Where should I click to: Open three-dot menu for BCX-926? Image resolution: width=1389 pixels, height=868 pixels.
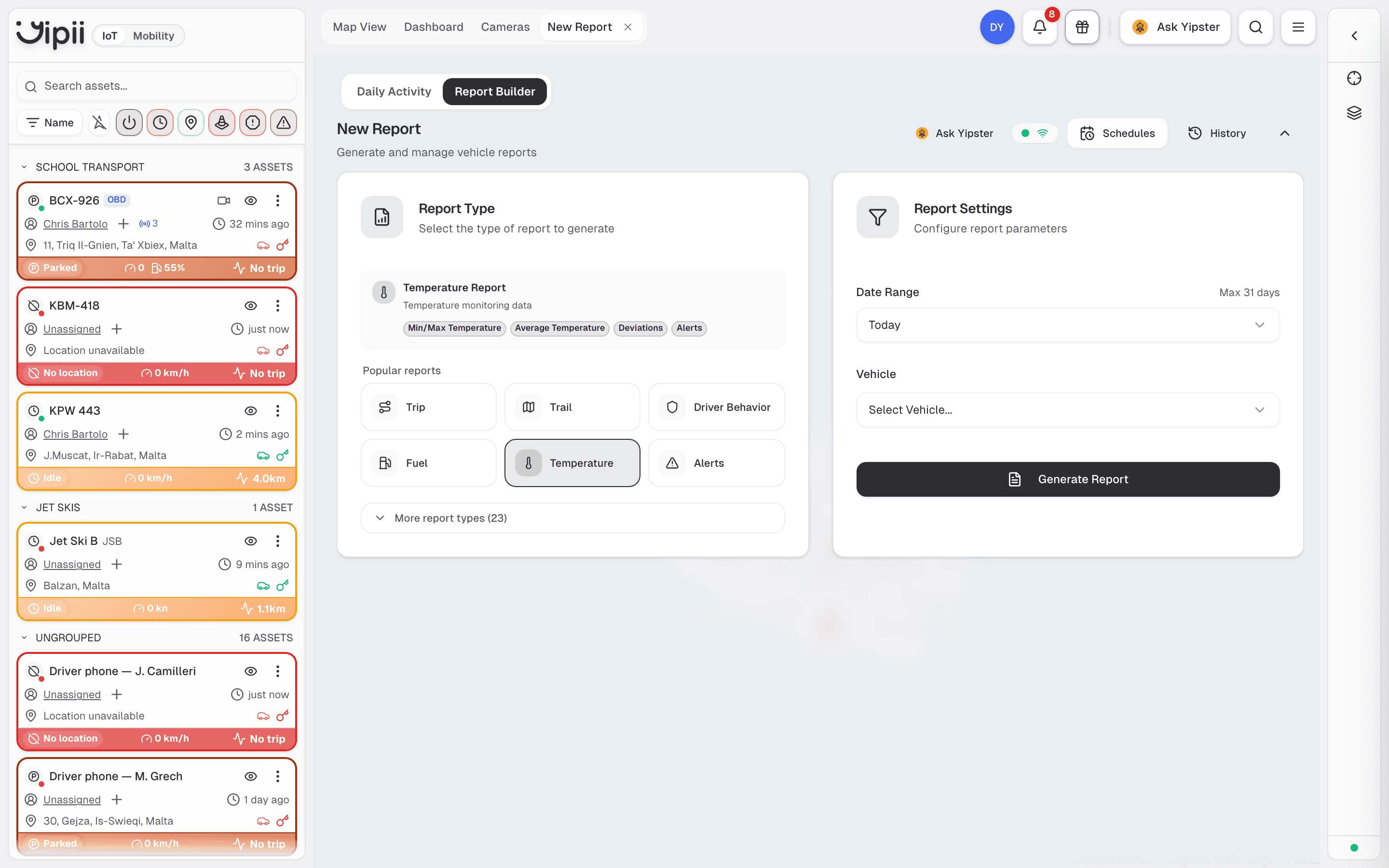click(278, 200)
